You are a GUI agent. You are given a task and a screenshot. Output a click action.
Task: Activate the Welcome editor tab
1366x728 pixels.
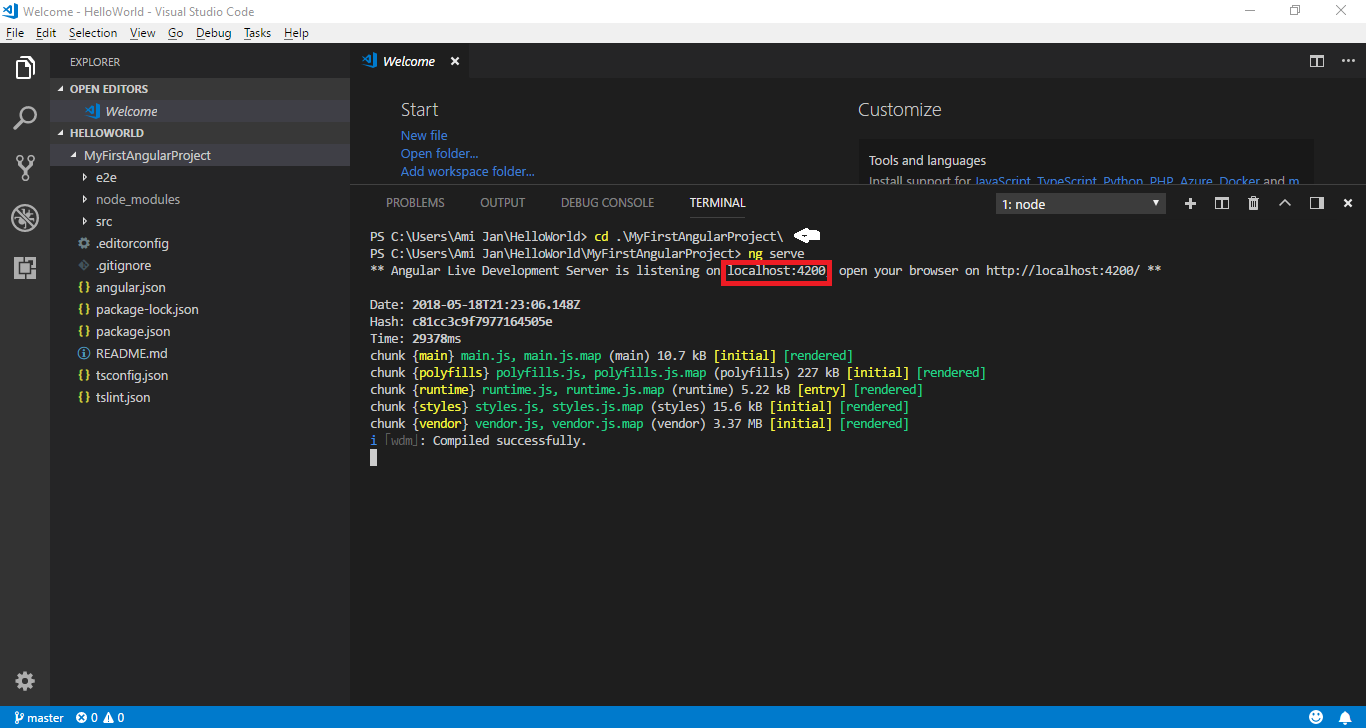point(409,61)
